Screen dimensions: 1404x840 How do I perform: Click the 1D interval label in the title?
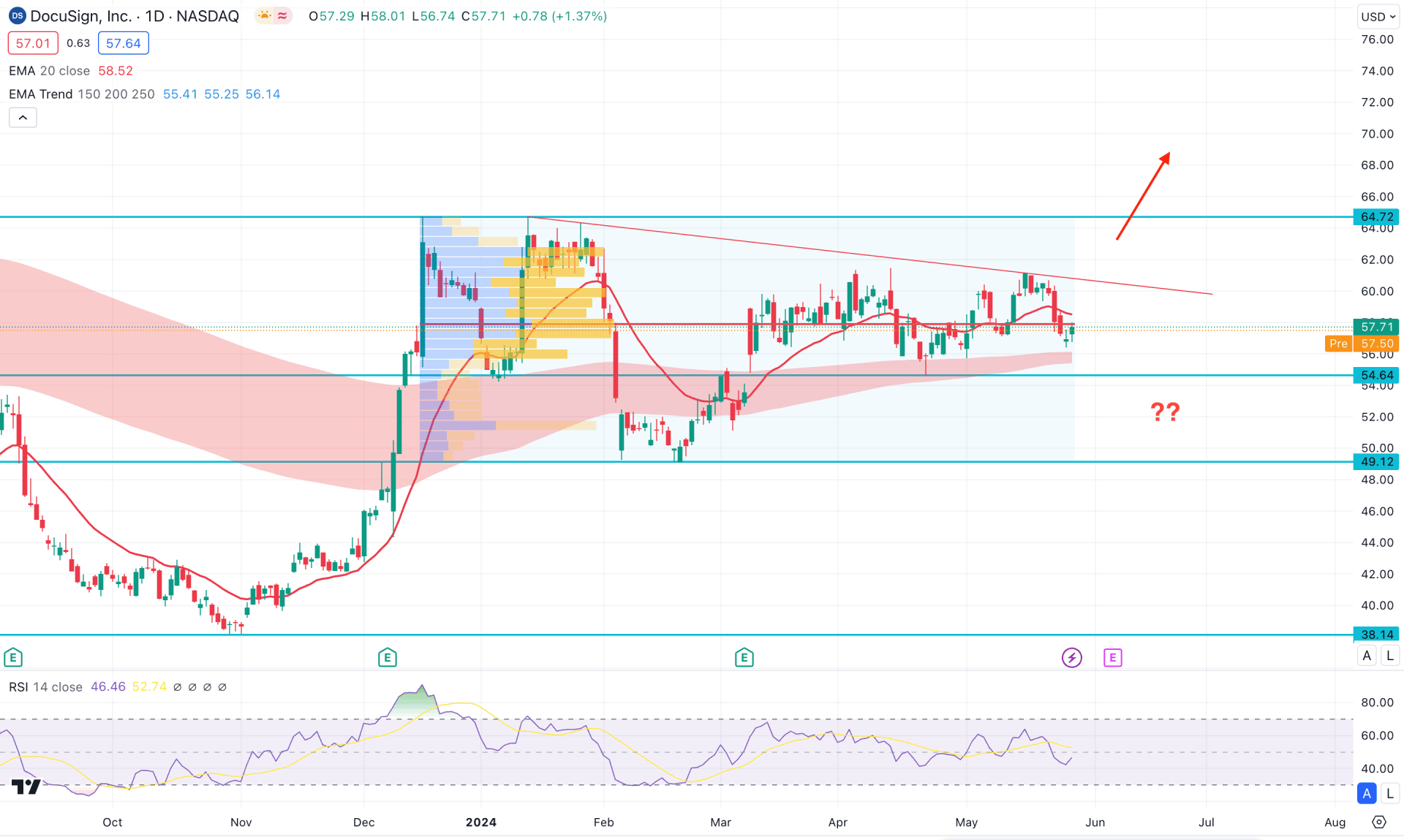(x=154, y=16)
